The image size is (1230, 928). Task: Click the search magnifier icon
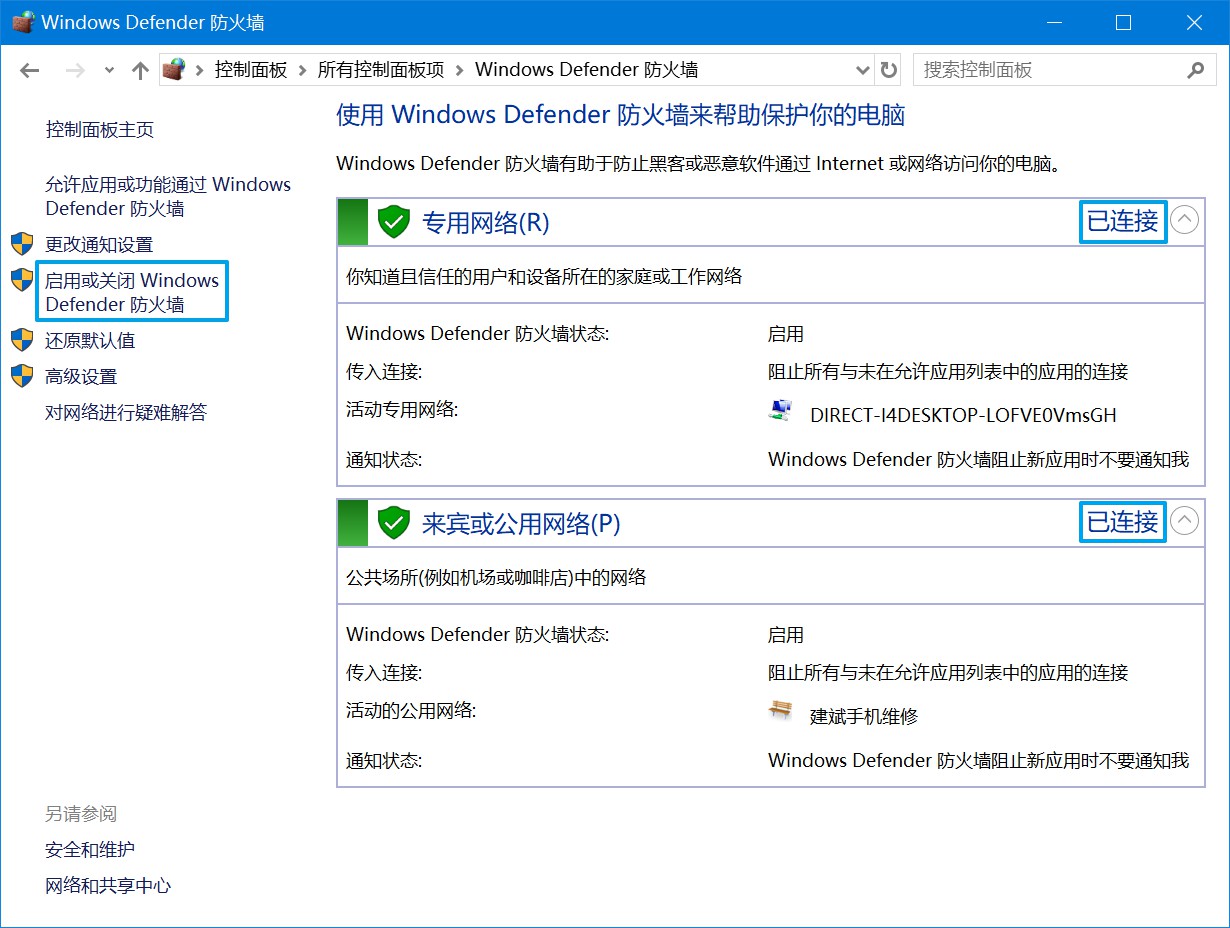1195,70
